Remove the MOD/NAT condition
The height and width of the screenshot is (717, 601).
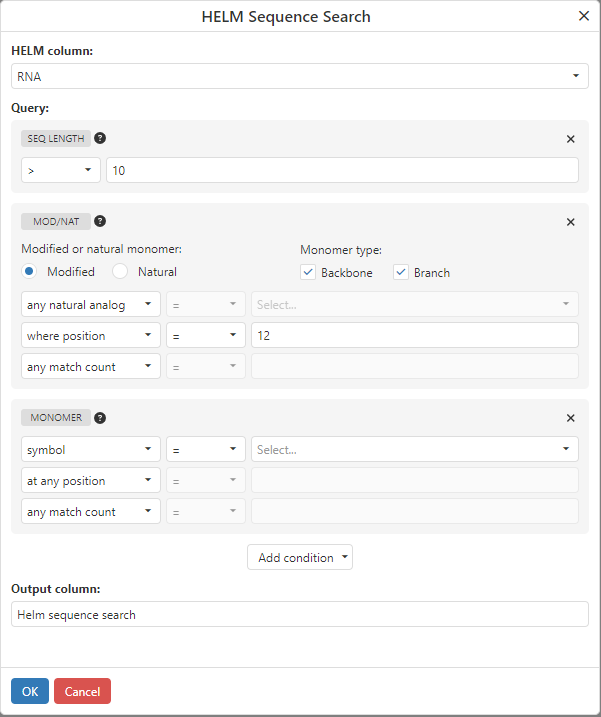[x=571, y=223]
